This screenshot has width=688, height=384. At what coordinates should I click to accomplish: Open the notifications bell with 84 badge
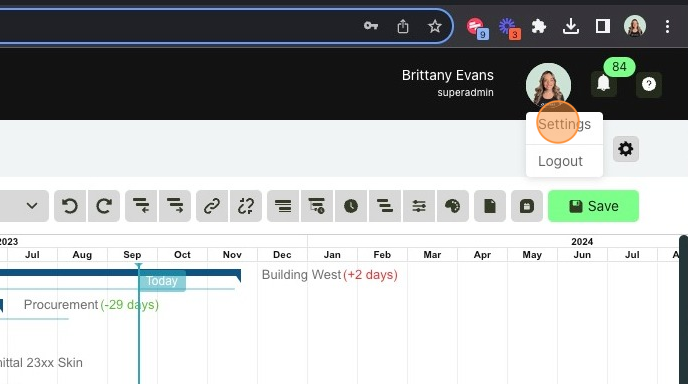click(x=604, y=83)
